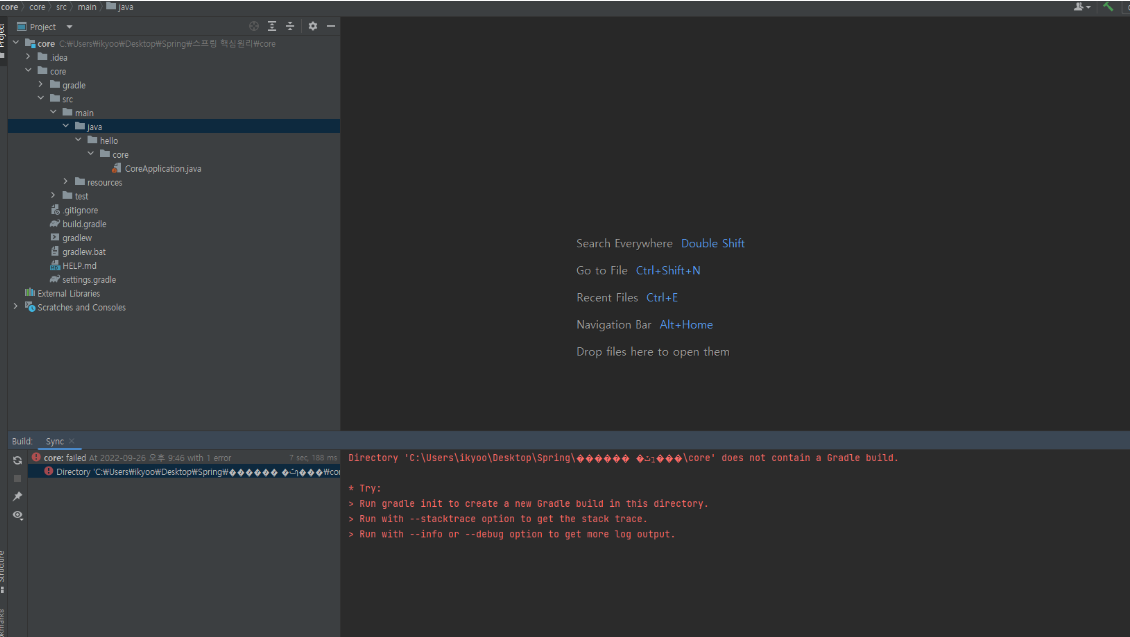This screenshot has width=1130, height=637.
Task: Select the gradlew script file
Action: pyautogui.click(x=71, y=238)
